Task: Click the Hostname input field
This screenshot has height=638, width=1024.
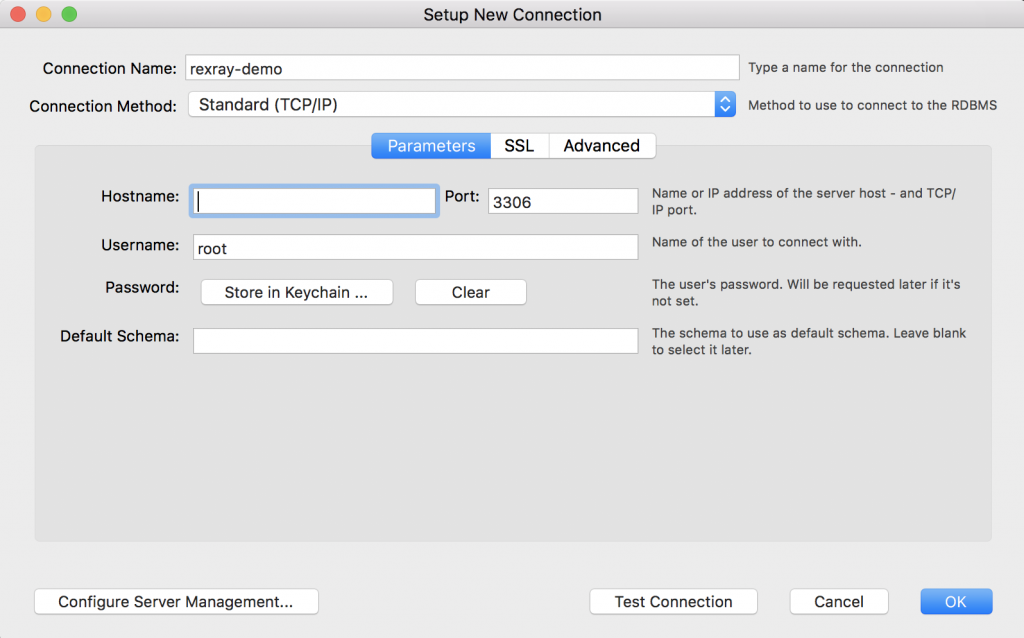Action: (313, 200)
